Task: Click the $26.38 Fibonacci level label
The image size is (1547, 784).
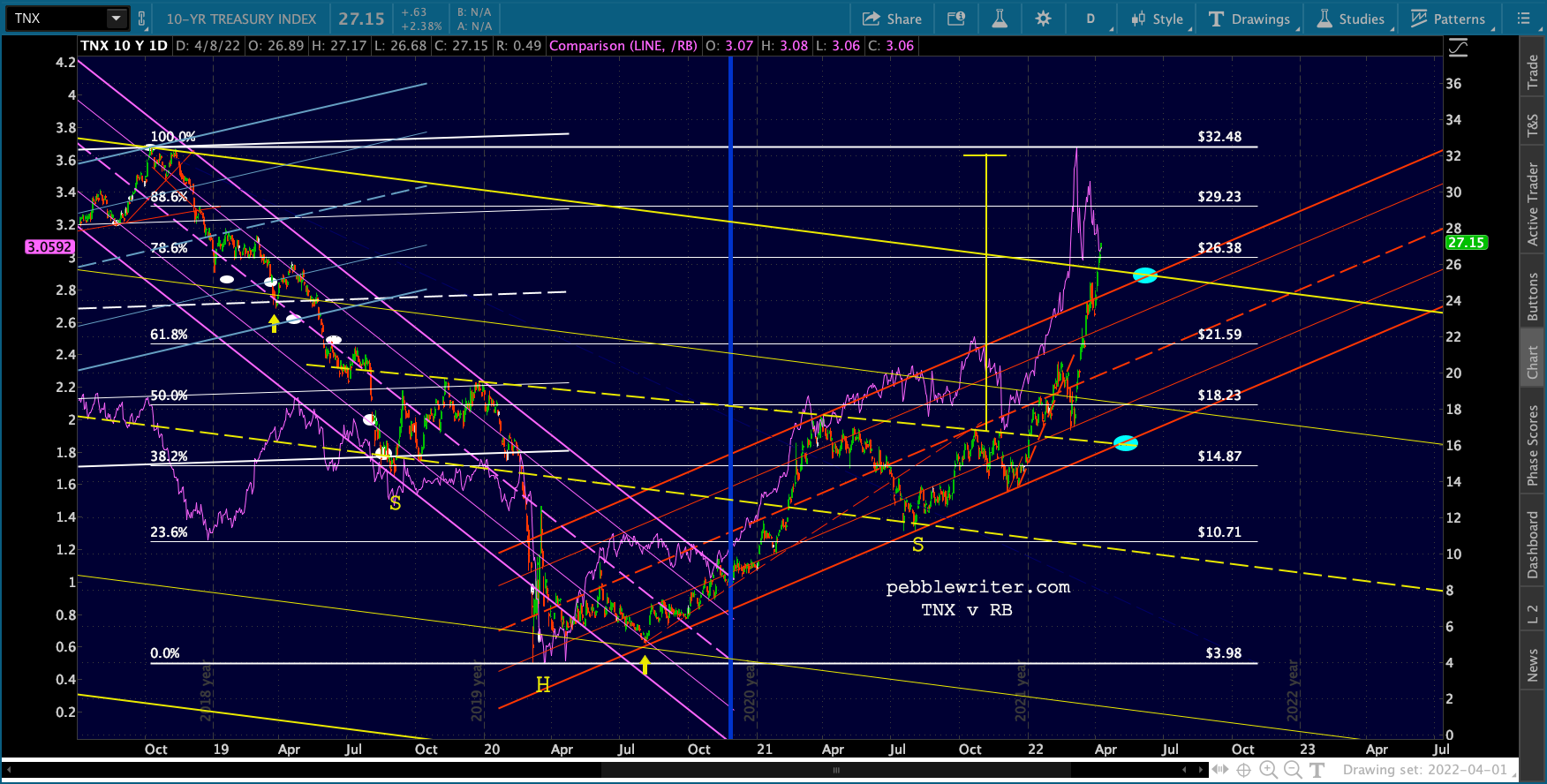Action: coord(1219,248)
